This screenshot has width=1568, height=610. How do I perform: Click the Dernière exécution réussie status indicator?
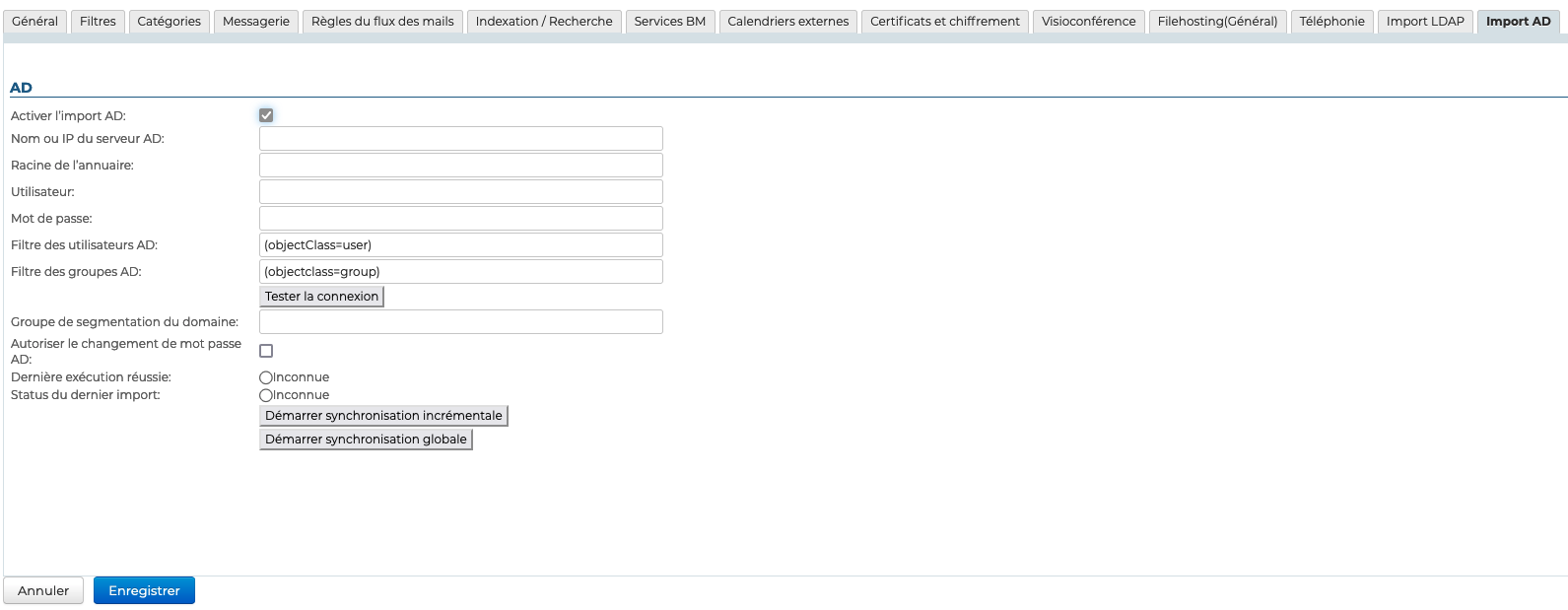pos(266,377)
